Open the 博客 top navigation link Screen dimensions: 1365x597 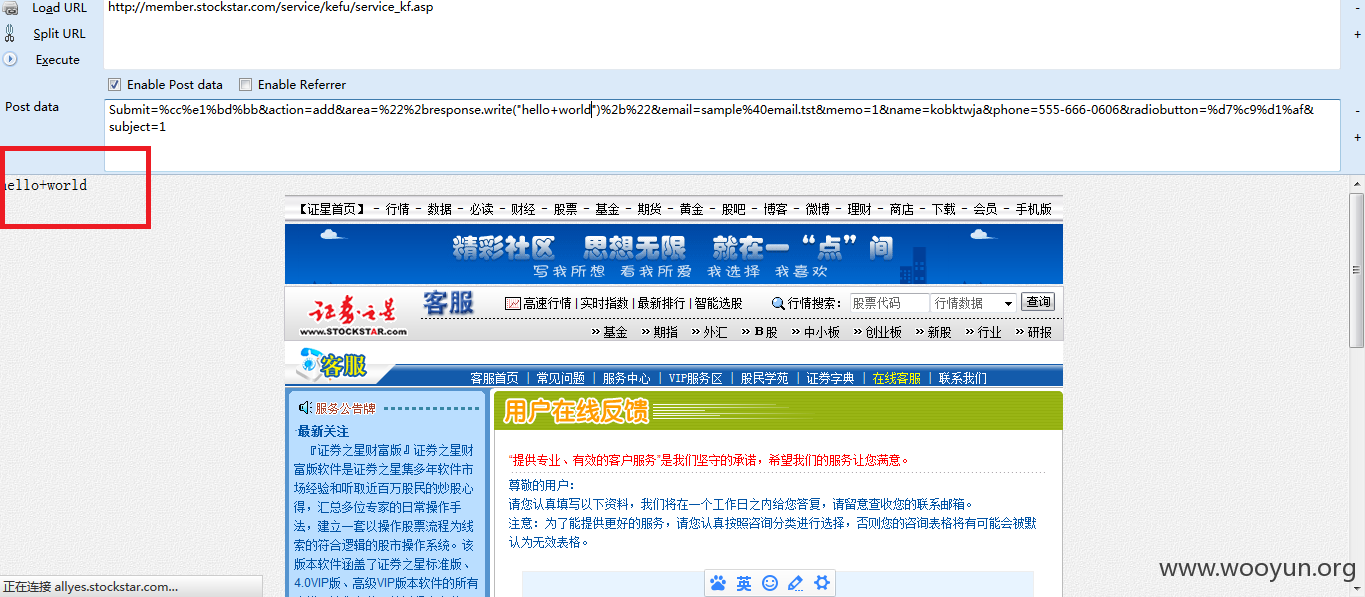(775, 209)
